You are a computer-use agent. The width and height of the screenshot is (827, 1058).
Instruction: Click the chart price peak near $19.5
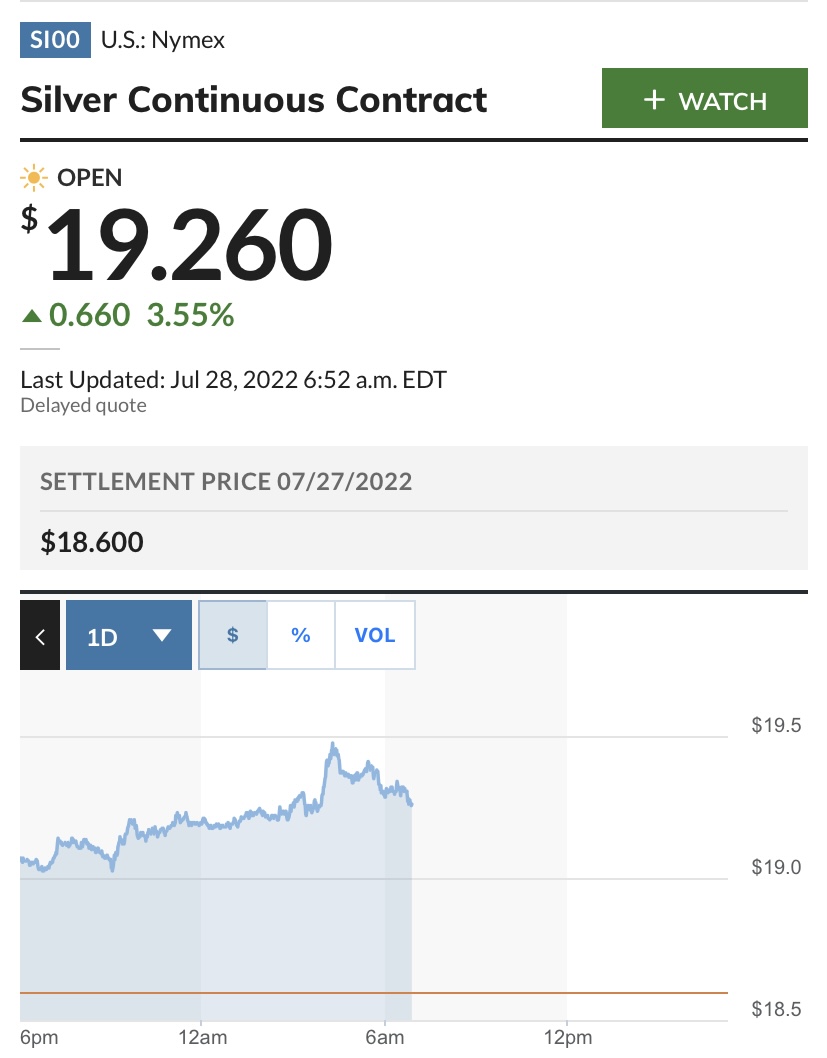pos(333,745)
